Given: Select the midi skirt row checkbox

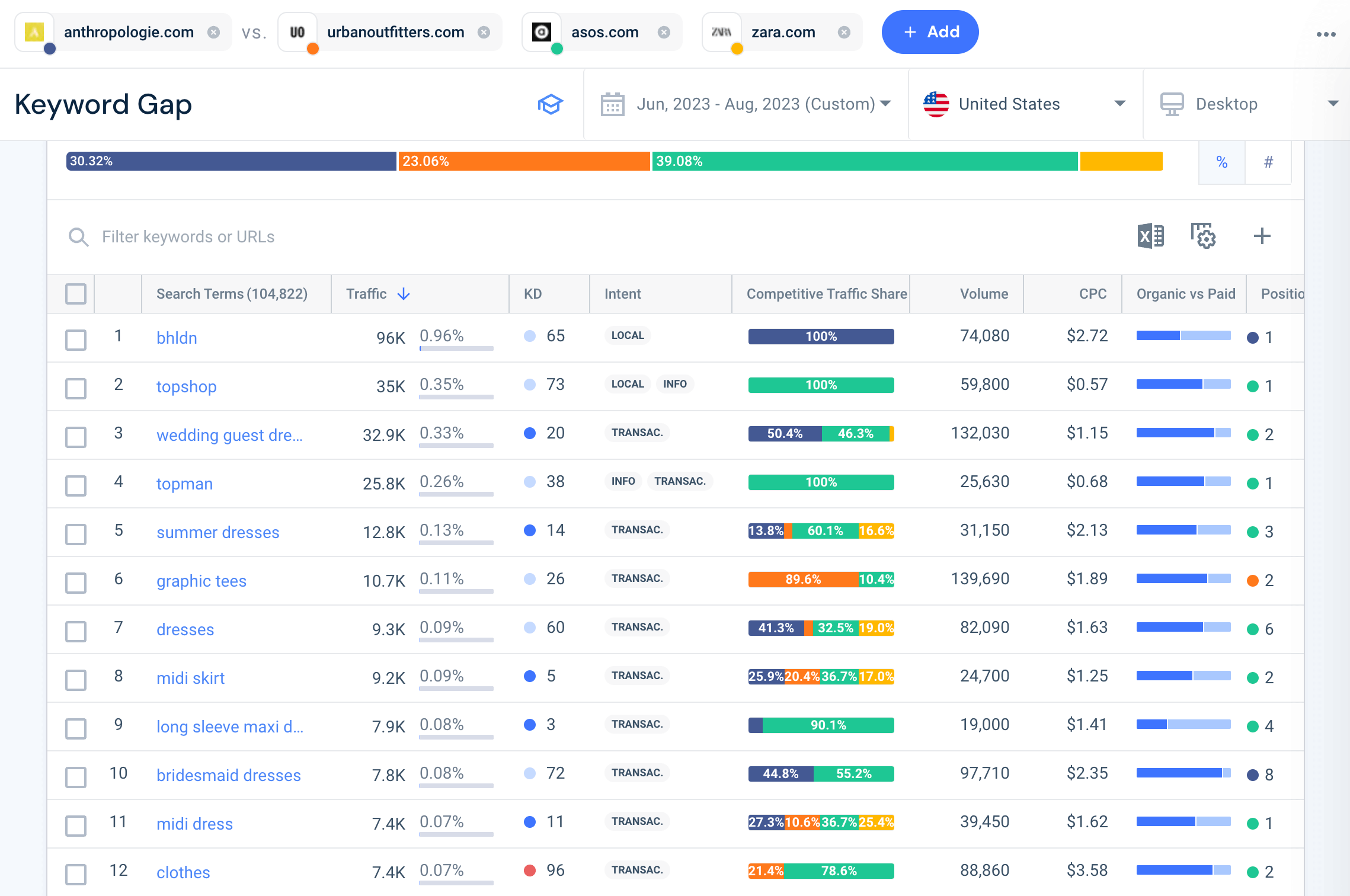Looking at the screenshot, I should (76, 680).
